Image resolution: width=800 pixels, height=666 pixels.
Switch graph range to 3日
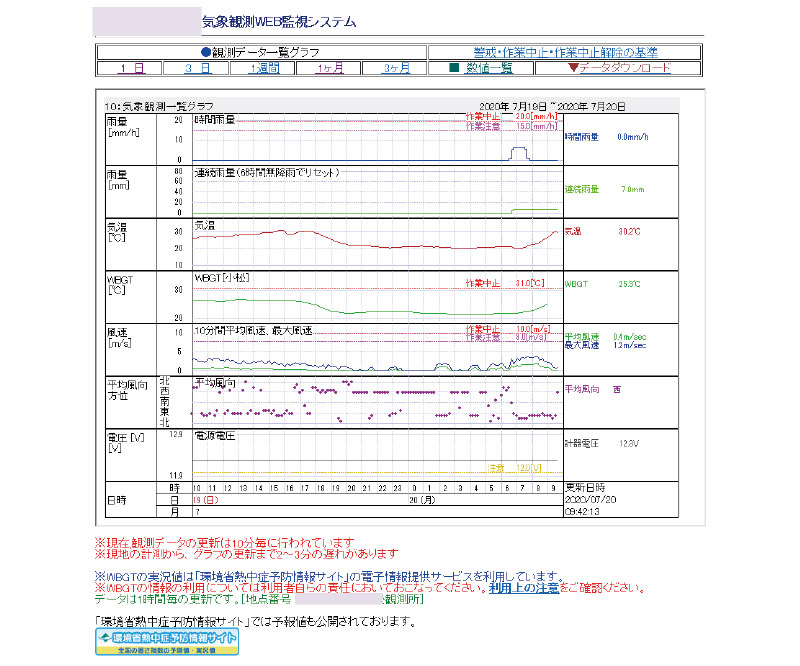(x=197, y=68)
